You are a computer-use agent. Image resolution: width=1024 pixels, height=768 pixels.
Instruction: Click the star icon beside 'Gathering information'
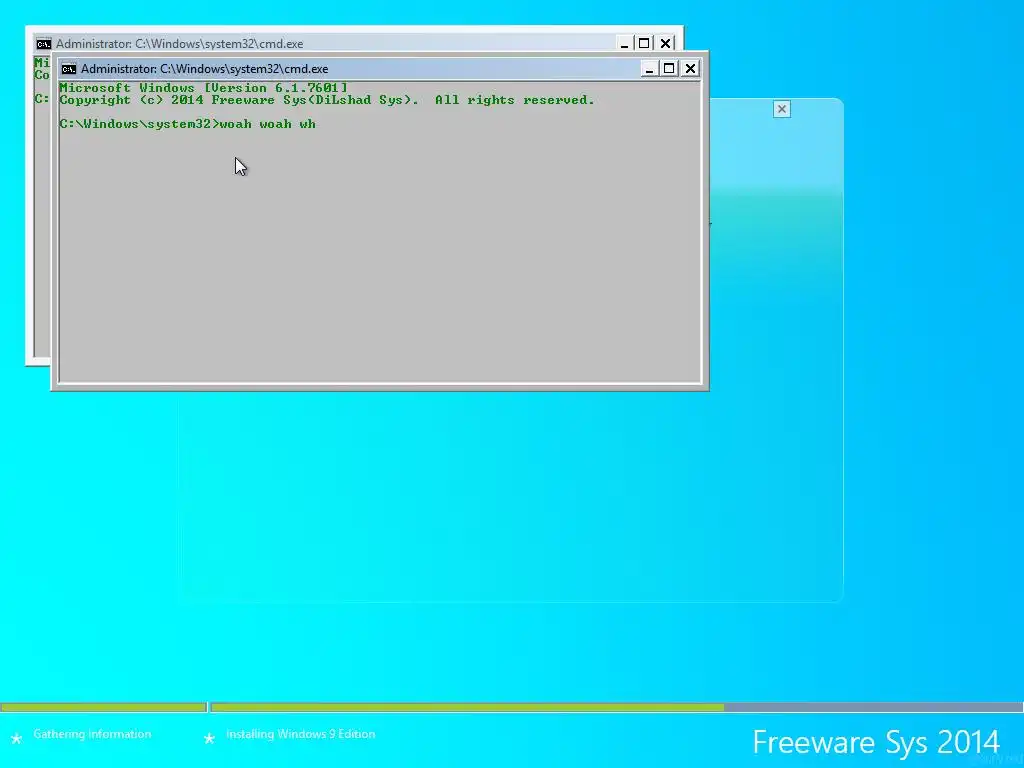[x=16, y=739]
